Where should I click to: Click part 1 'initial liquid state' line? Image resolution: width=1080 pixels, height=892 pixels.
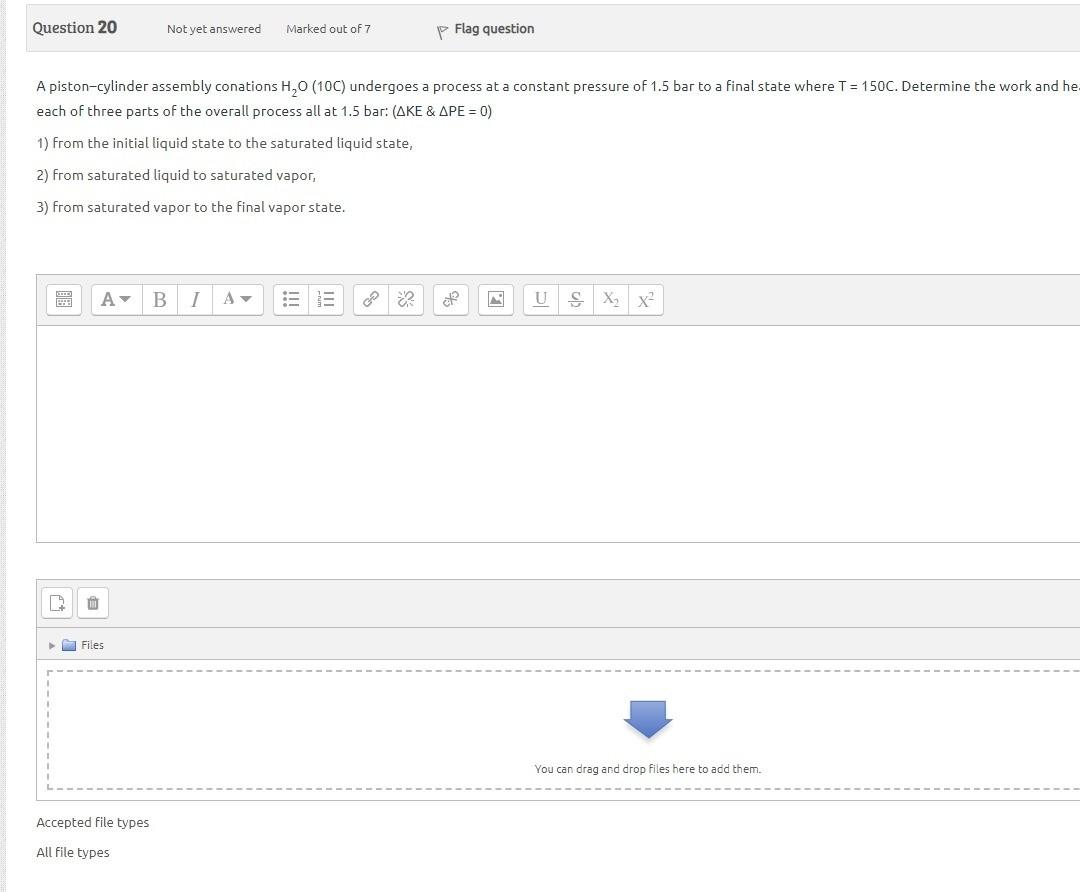point(225,143)
